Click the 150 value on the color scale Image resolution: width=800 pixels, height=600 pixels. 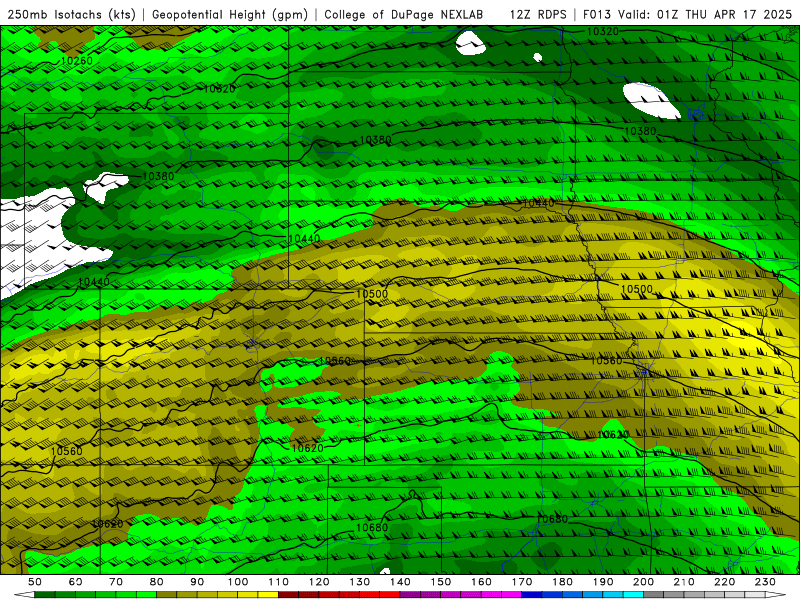click(441, 582)
